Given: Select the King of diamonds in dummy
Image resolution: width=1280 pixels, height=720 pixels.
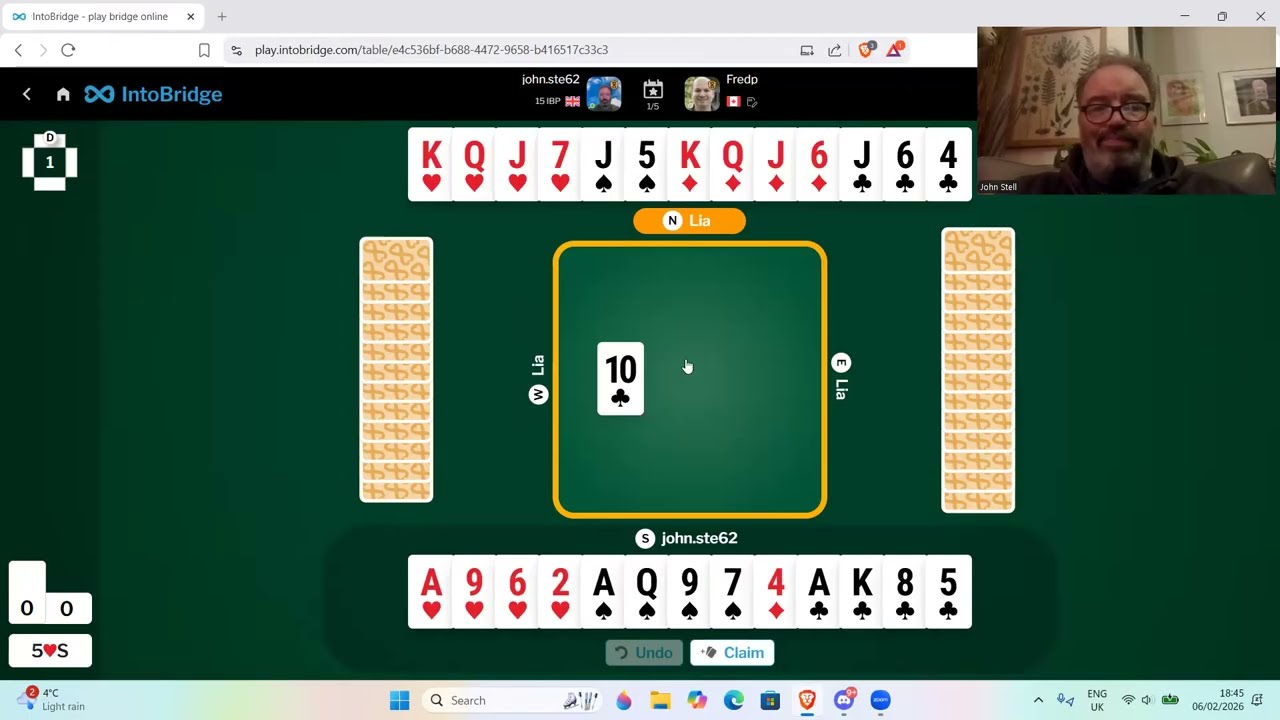Looking at the screenshot, I should pyautogui.click(x=689, y=165).
